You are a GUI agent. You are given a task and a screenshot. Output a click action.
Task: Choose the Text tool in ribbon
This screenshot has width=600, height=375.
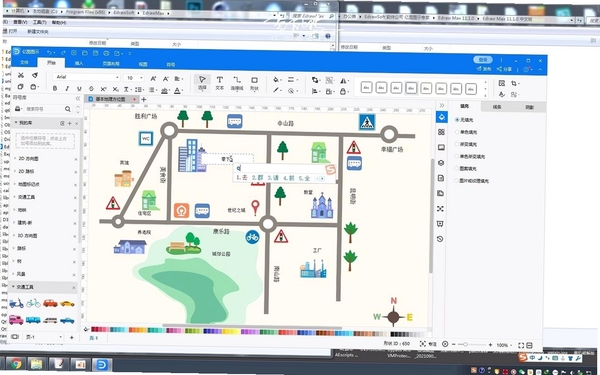pyautogui.click(x=220, y=83)
